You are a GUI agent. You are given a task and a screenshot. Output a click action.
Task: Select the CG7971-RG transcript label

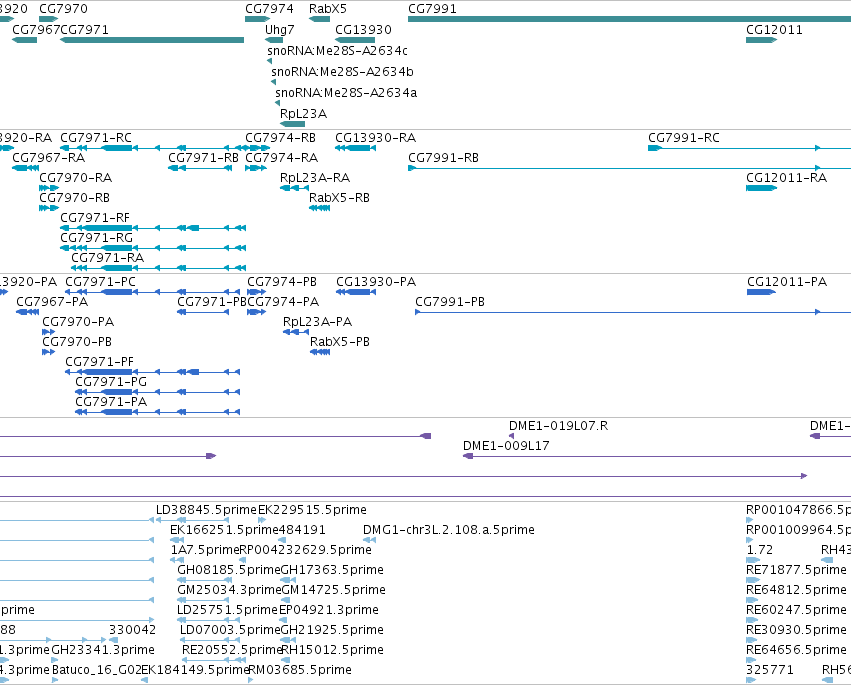point(97,238)
